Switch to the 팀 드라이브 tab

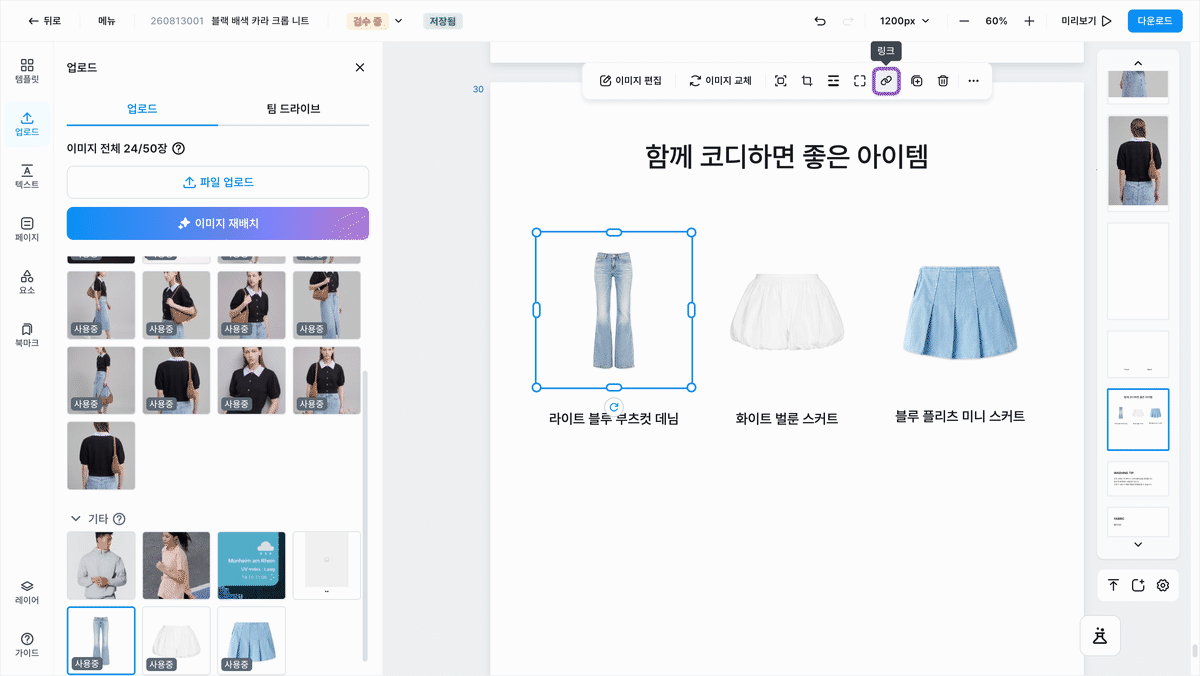click(x=293, y=109)
